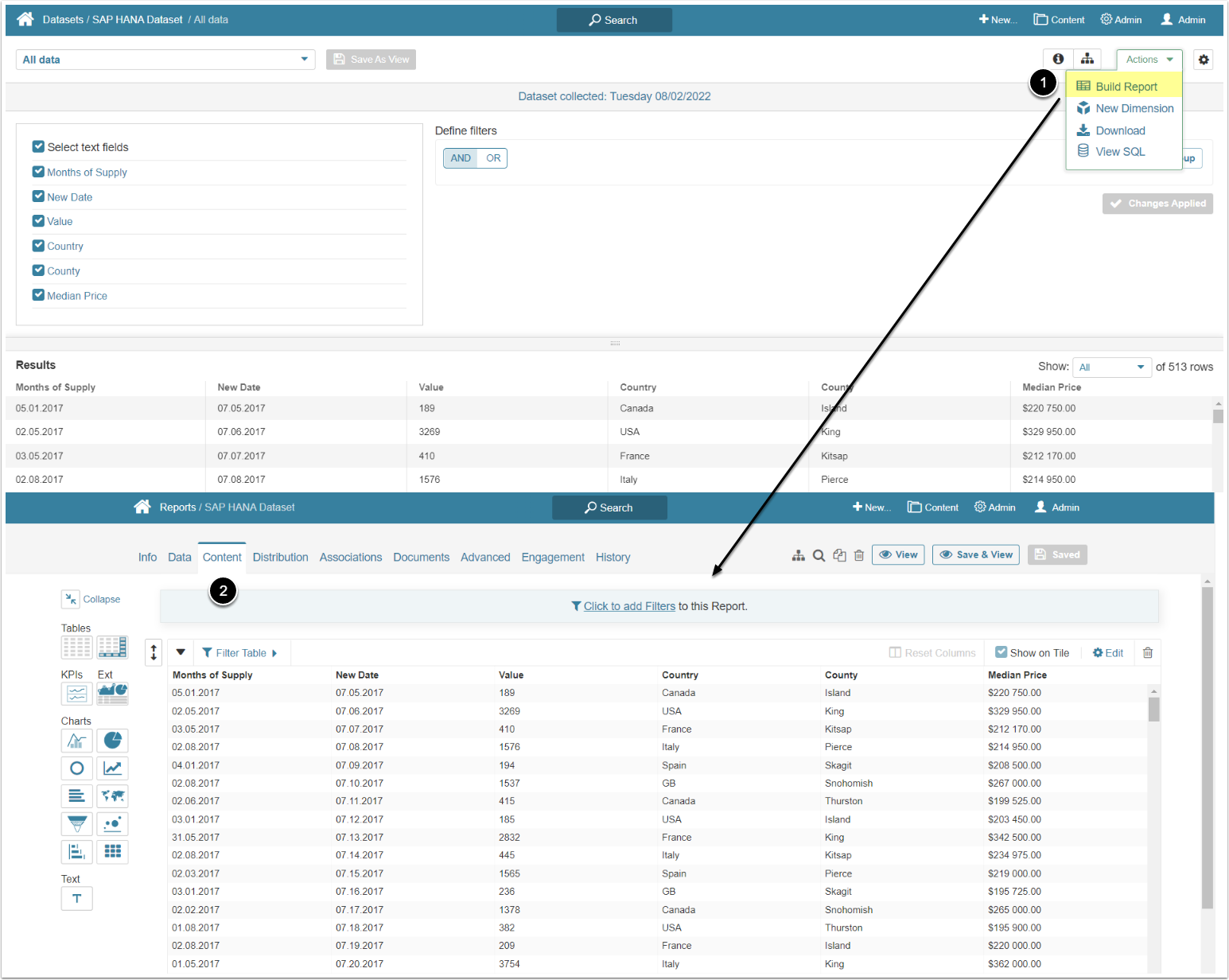Expand the Show rows dropdown
Screen dimensions: 1229x980
click(x=1111, y=367)
